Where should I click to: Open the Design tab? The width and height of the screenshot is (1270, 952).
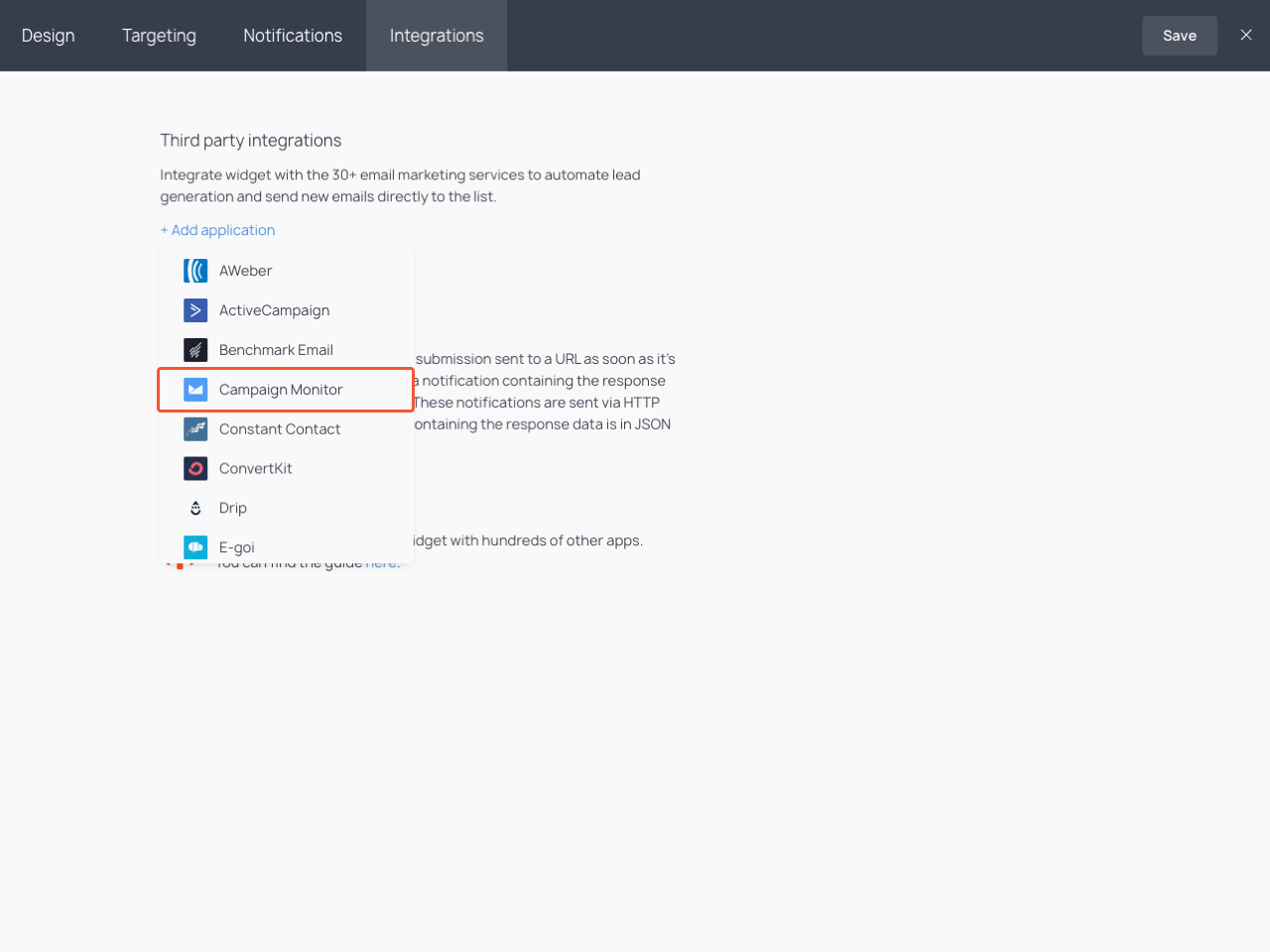point(48,36)
